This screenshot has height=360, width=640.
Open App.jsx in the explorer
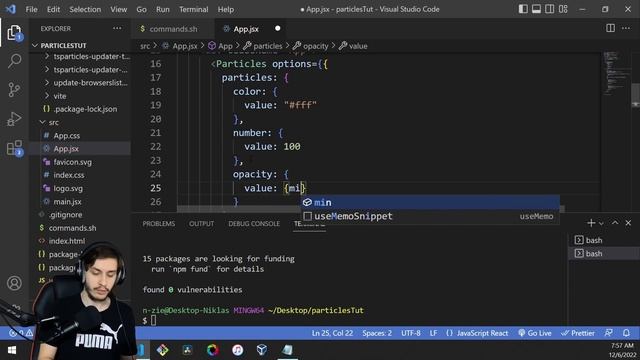[x=80, y=149]
